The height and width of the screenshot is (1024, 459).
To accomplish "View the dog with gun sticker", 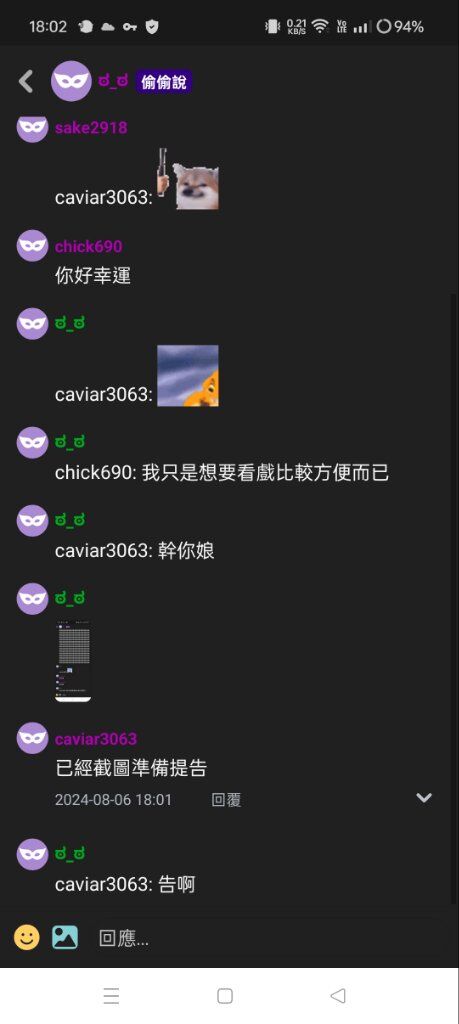I will (x=188, y=178).
